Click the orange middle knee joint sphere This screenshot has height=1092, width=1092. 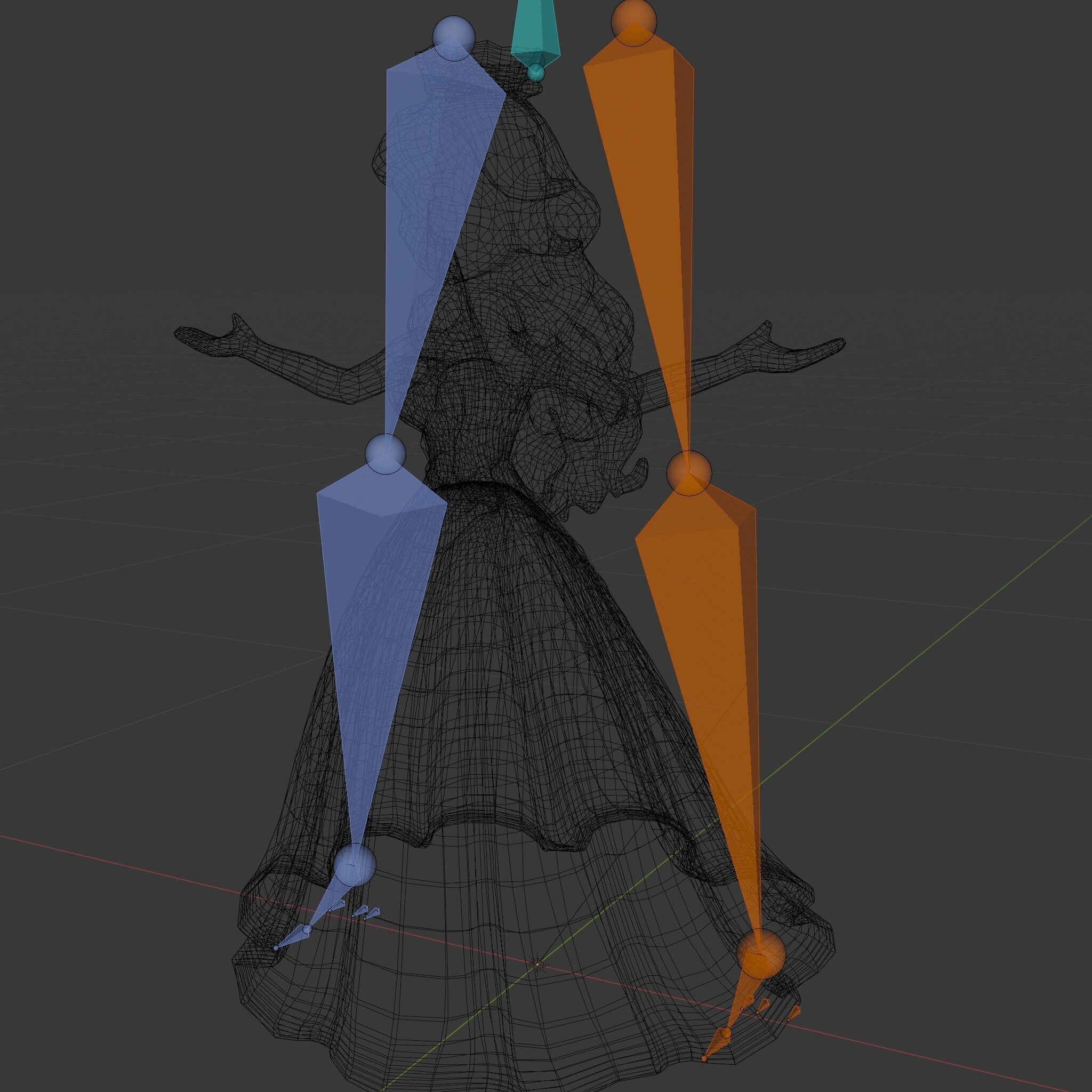tap(688, 473)
